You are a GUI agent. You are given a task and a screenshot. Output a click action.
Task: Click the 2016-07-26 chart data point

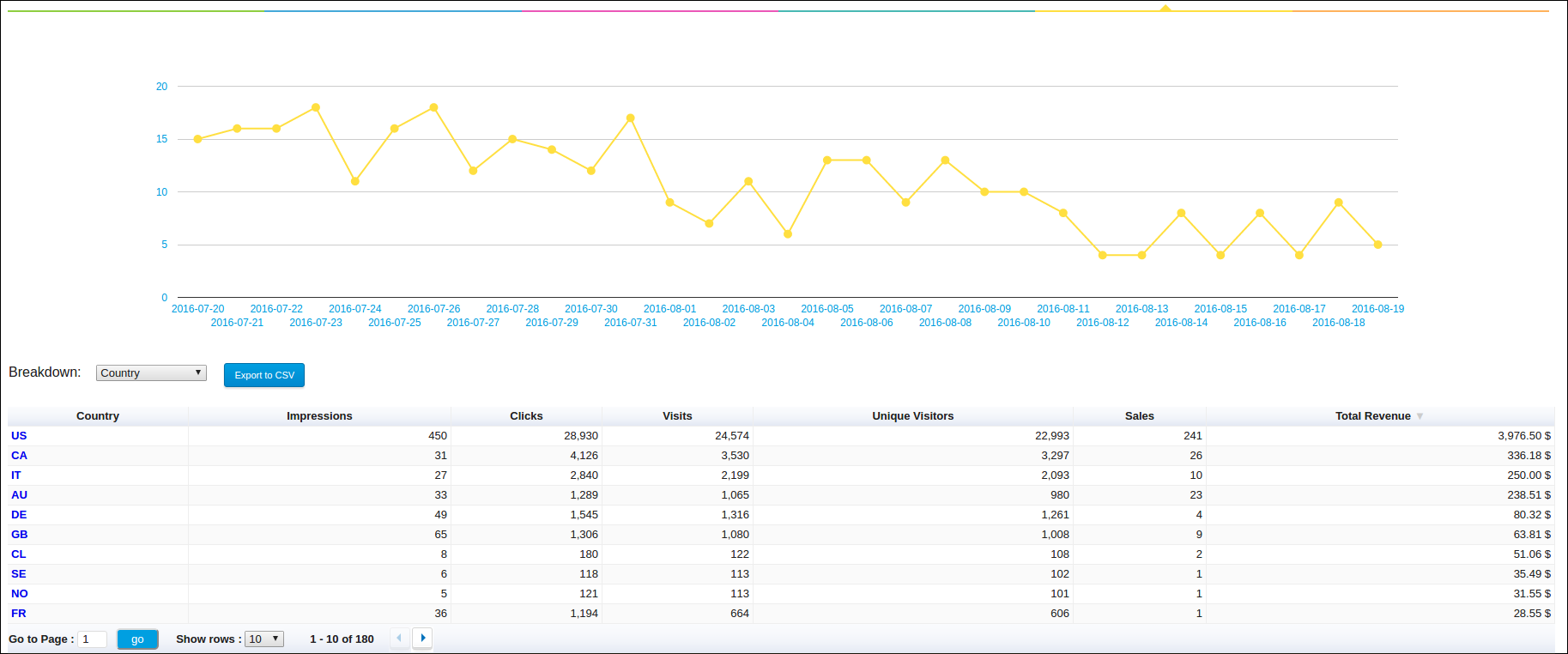point(433,107)
